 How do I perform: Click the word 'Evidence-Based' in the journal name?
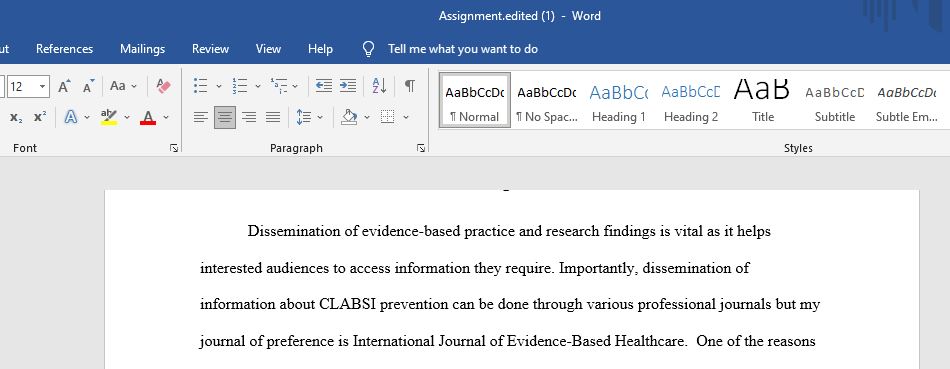point(560,341)
